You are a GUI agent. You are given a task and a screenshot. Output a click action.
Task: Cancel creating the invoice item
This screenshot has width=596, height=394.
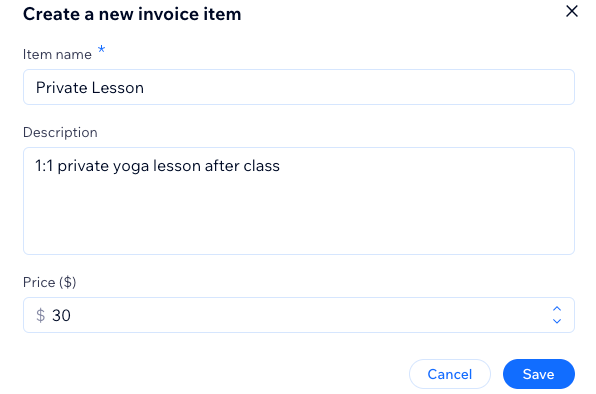(x=450, y=374)
